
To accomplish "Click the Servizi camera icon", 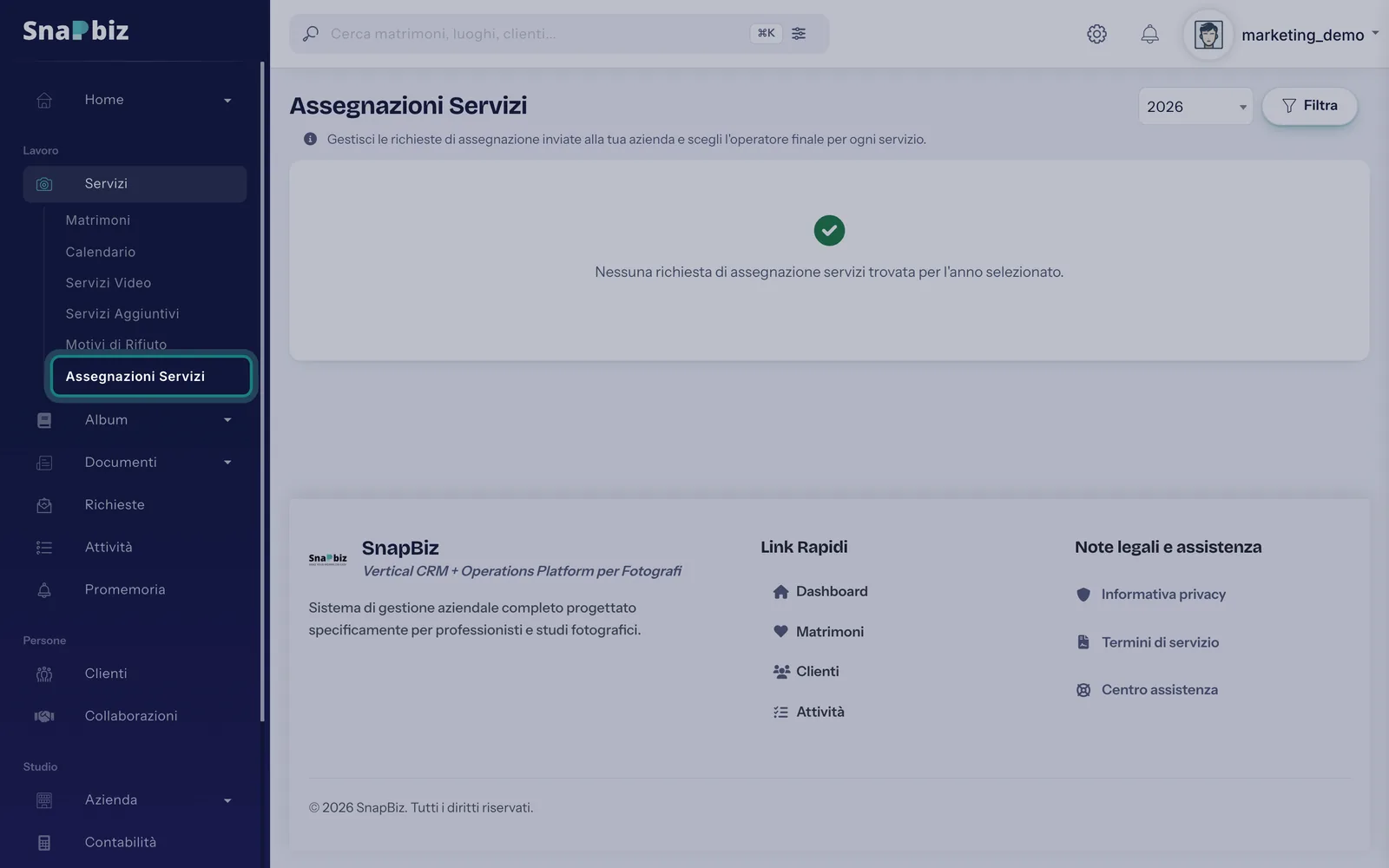I will [x=44, y=184].
